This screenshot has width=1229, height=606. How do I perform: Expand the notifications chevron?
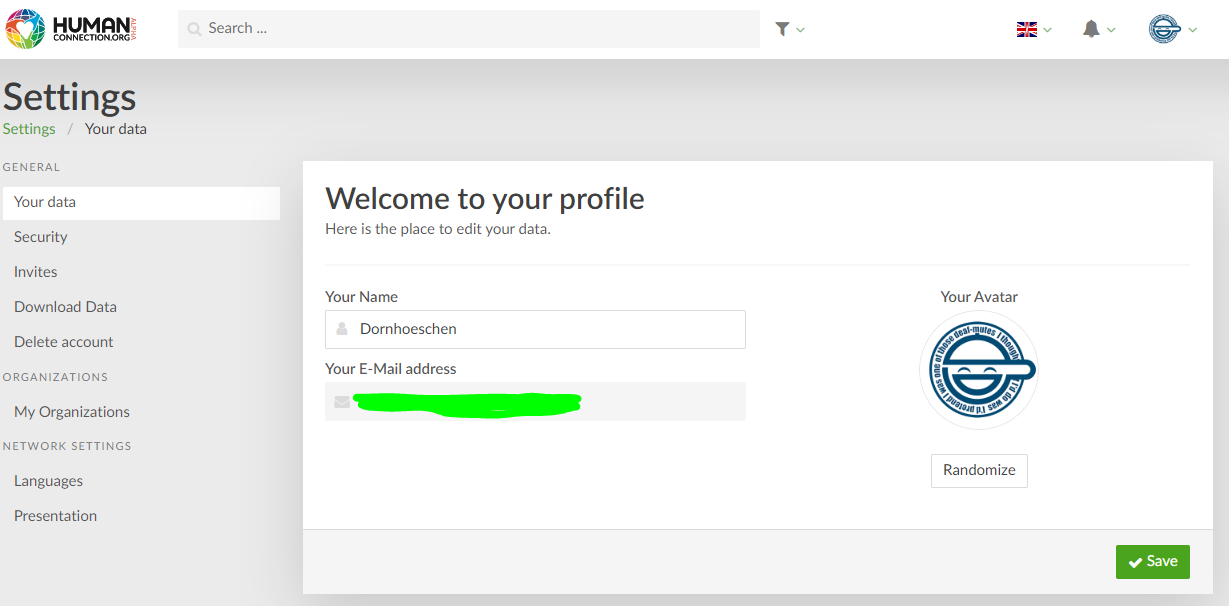point(1109,29)
